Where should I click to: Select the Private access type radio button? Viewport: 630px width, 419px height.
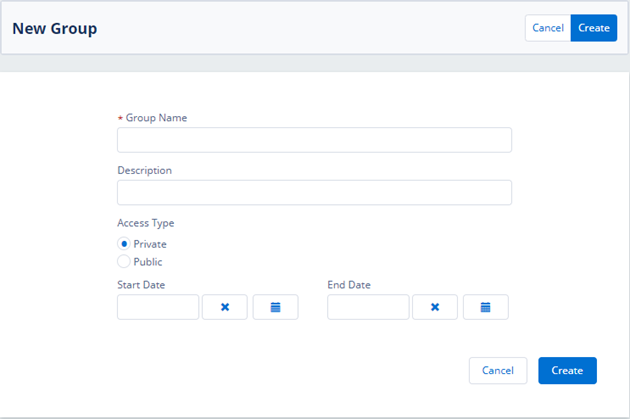(x=124, y=243)
